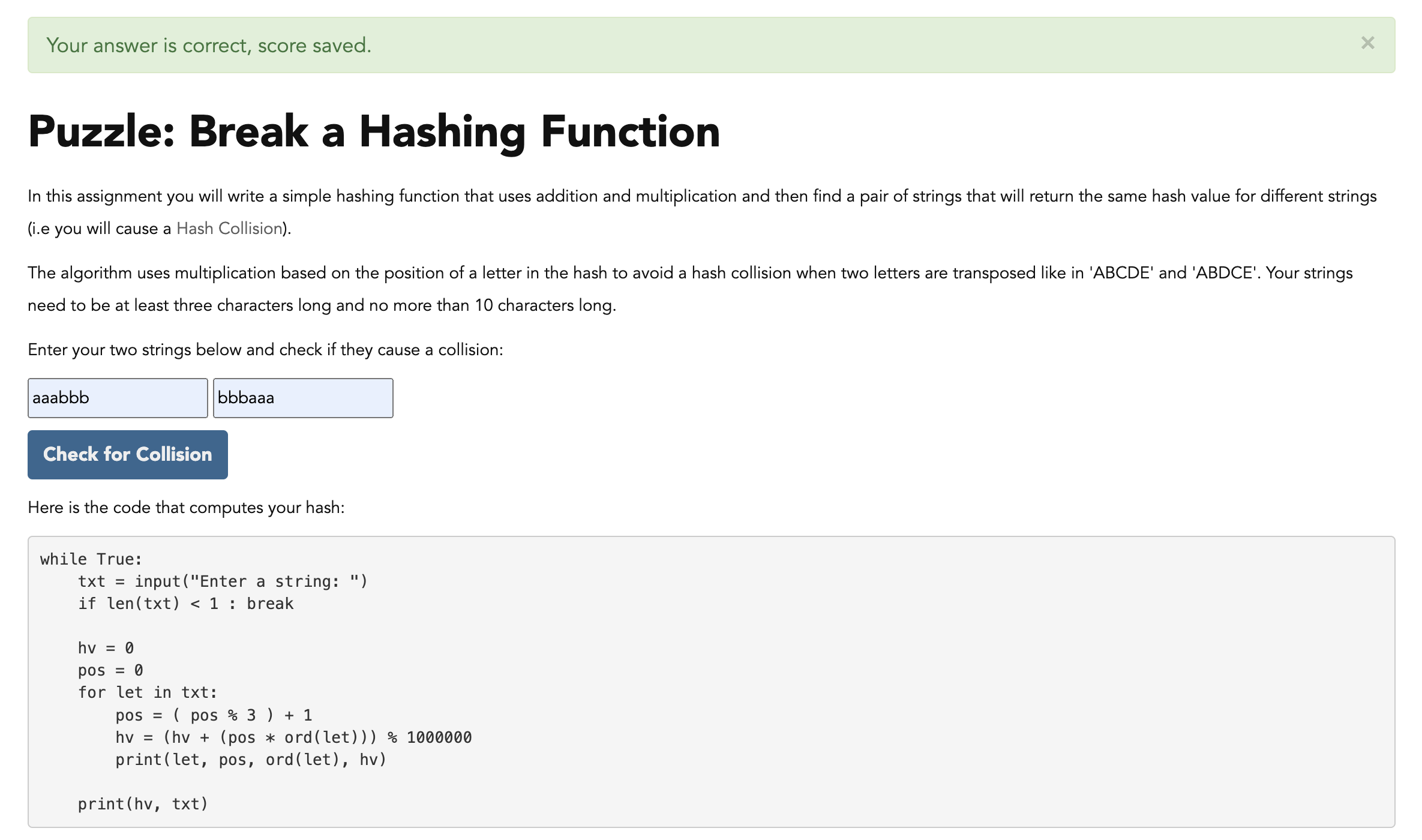Focus the second string field containing bbbaaa
Viewport: 1422px width, 840px height.
(x=303, y=398)
